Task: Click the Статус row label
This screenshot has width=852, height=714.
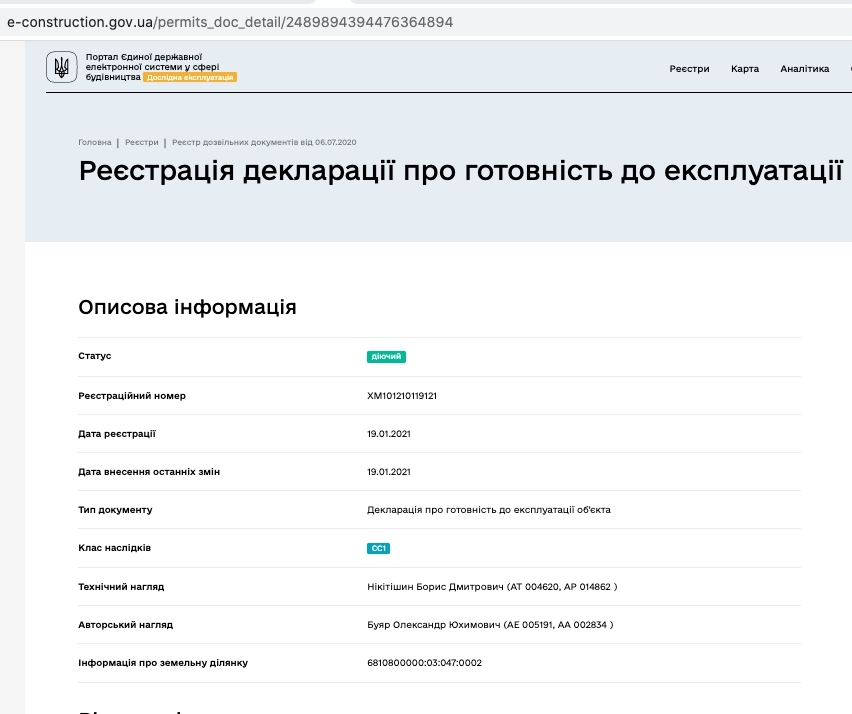Action: click(95, 356)
